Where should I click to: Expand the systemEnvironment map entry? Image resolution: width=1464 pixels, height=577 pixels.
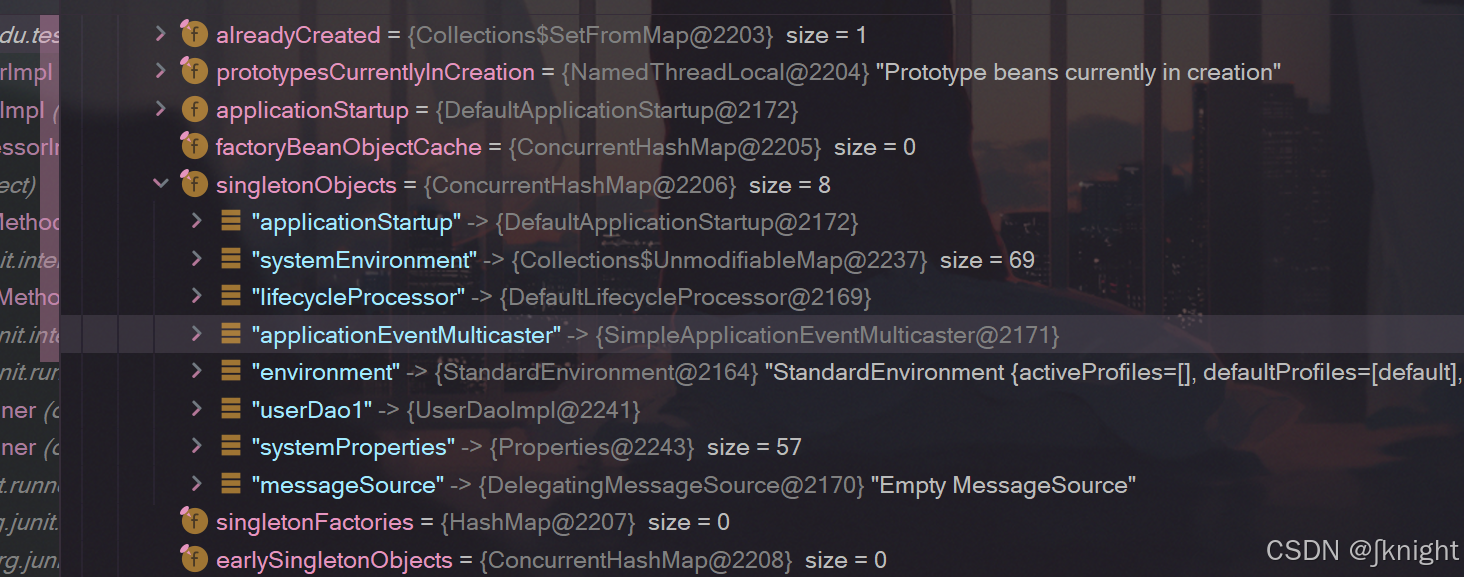pos(196,259)
